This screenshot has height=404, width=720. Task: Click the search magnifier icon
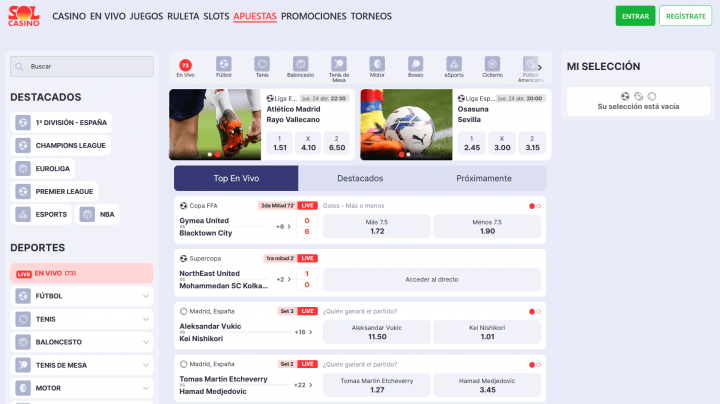19,67
